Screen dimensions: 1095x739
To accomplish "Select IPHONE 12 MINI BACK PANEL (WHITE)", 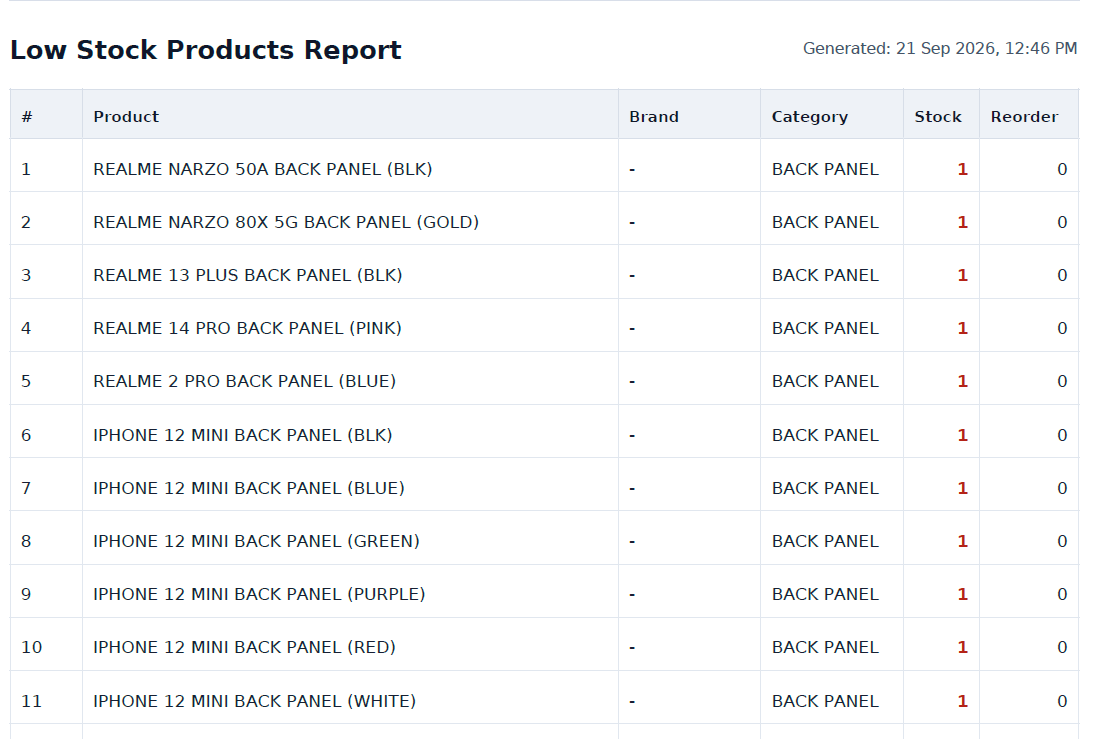I will (255, 701).
